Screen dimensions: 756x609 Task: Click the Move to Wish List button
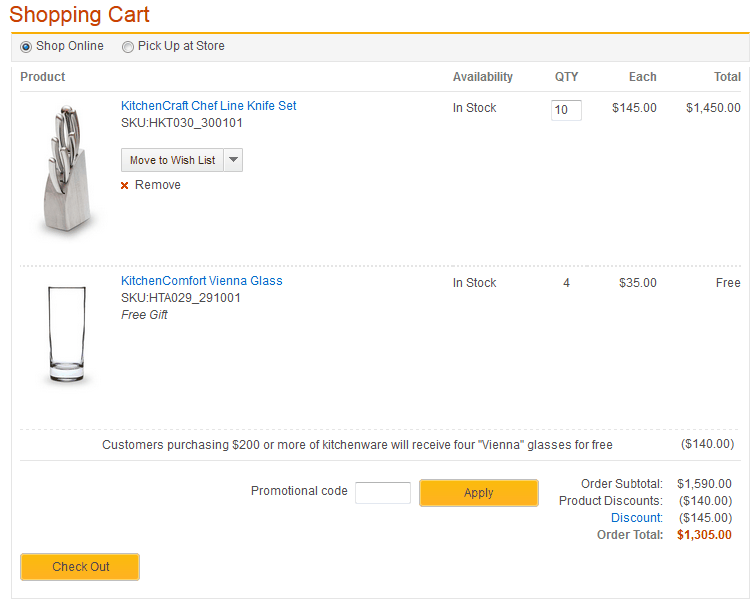coord(172,160)
